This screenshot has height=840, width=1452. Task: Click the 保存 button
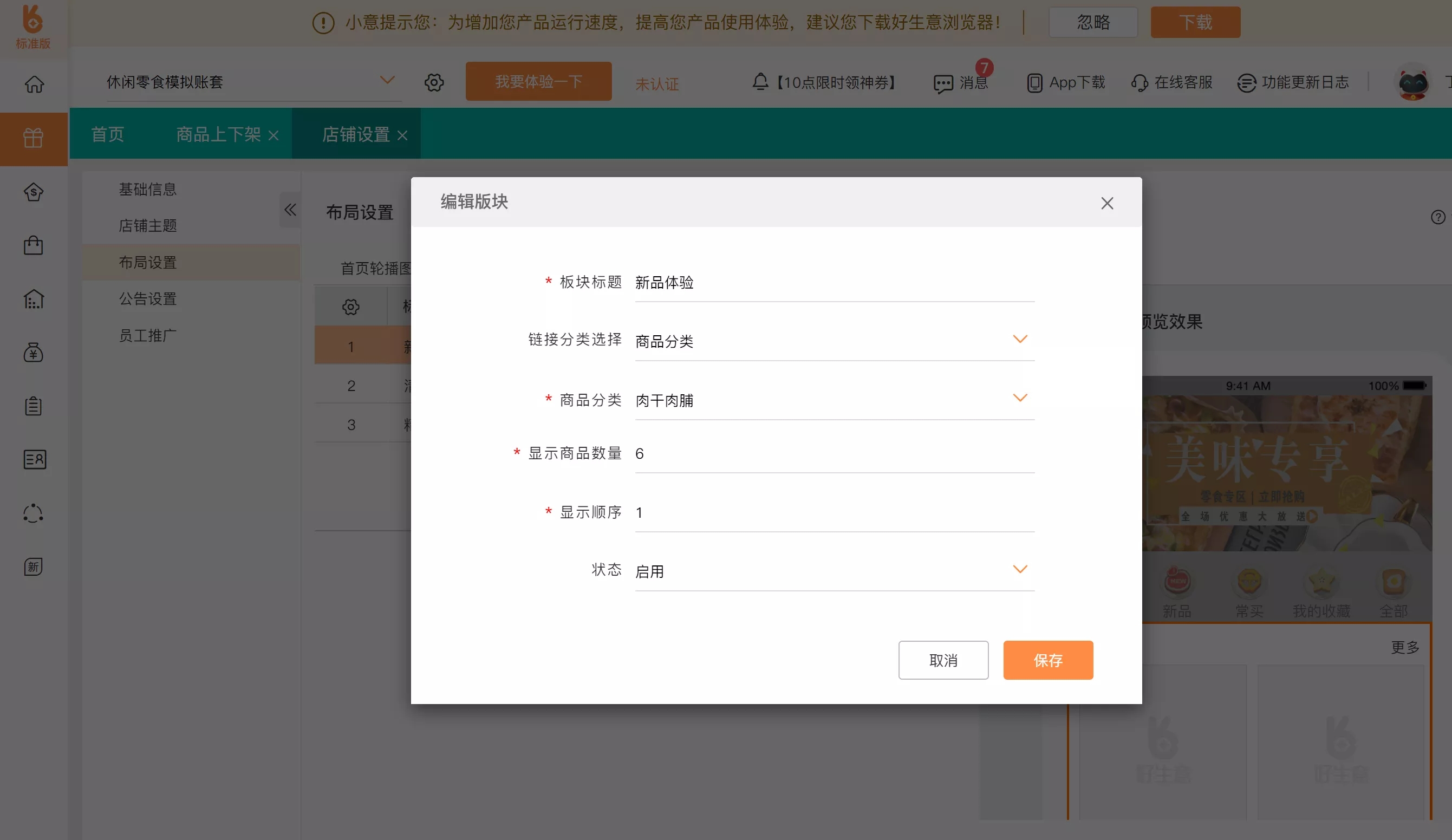tap(1048, 660)
